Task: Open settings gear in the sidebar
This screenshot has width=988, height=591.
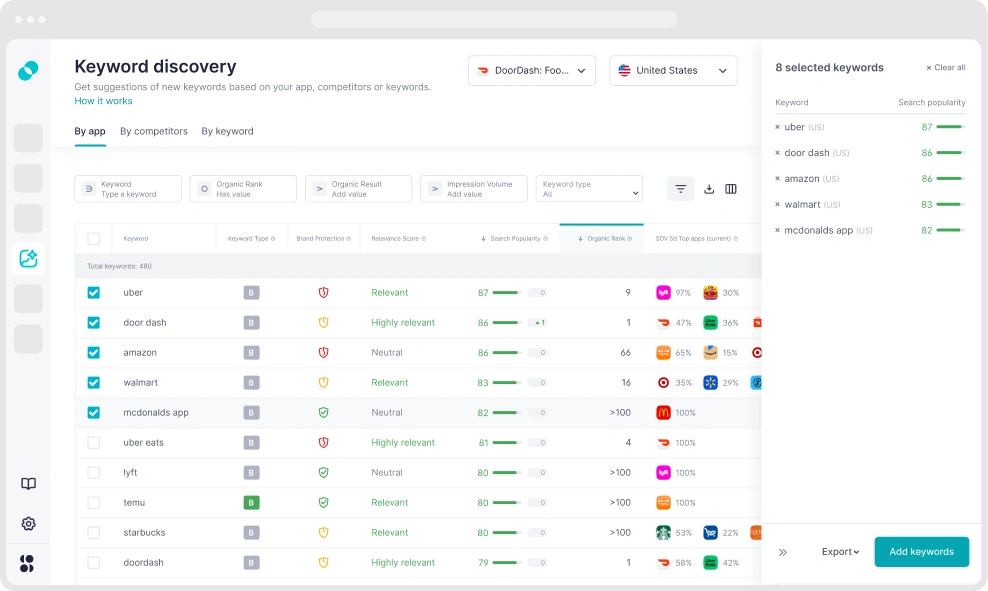Action: pos(28,524)
